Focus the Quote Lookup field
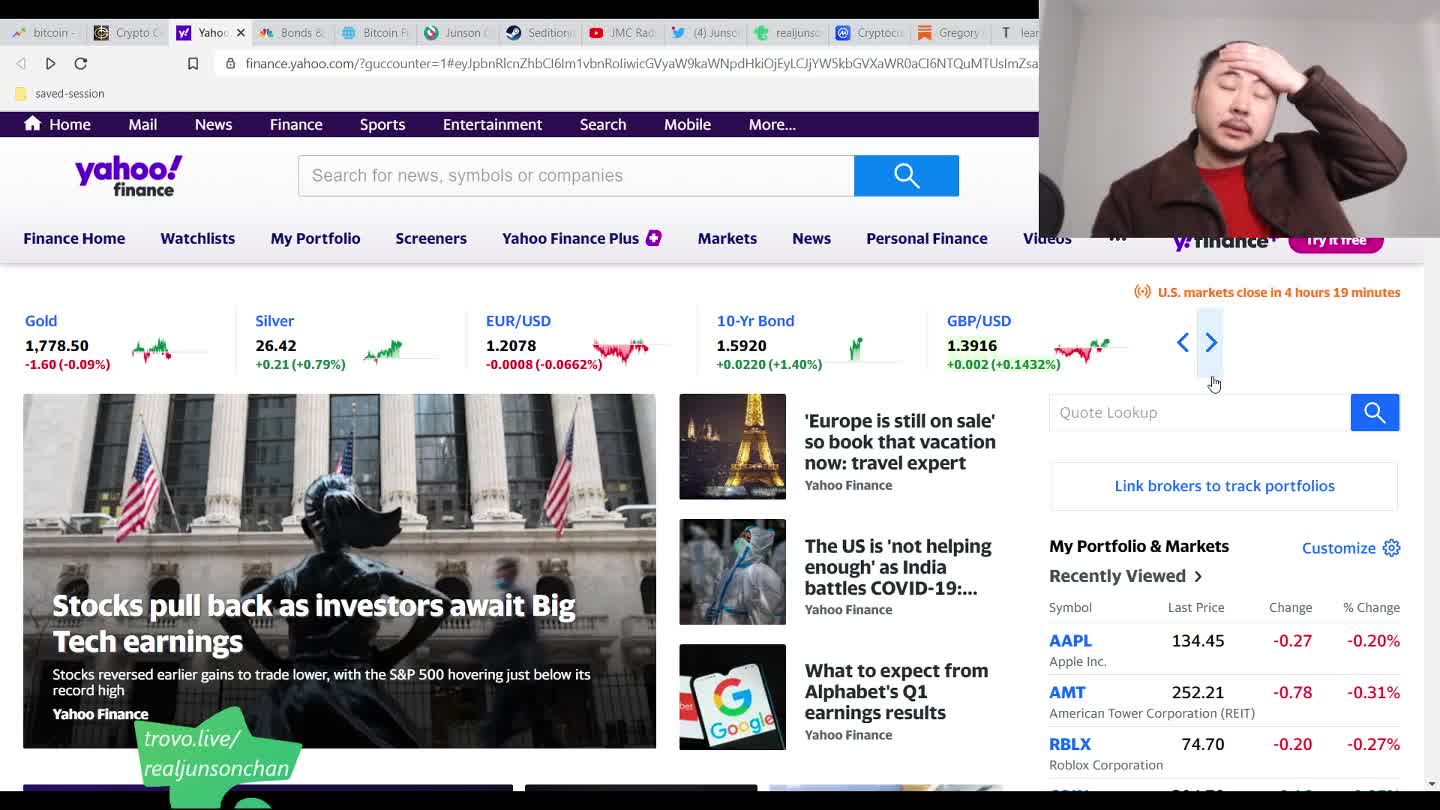 pos(1199,412)
